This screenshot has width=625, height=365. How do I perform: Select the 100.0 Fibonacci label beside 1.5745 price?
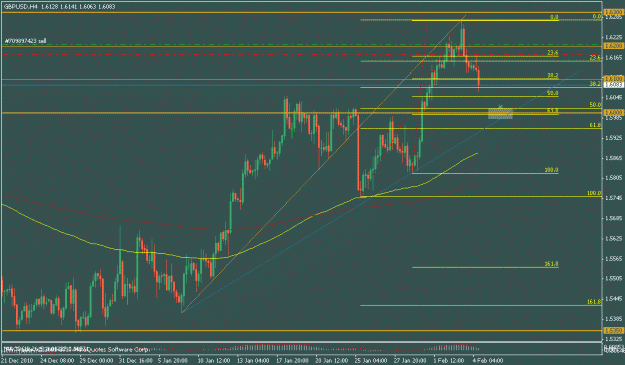click(x=594, y=193)
